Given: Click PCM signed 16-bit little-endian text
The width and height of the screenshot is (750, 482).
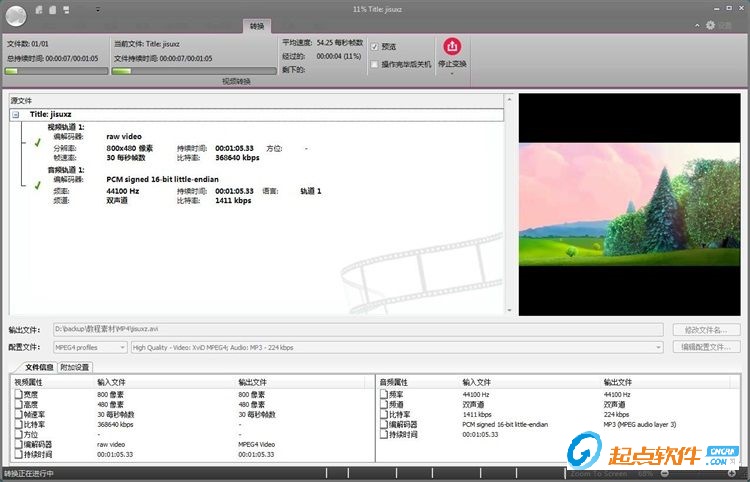Looking at the screenshot, I should [x=162, y=179].
